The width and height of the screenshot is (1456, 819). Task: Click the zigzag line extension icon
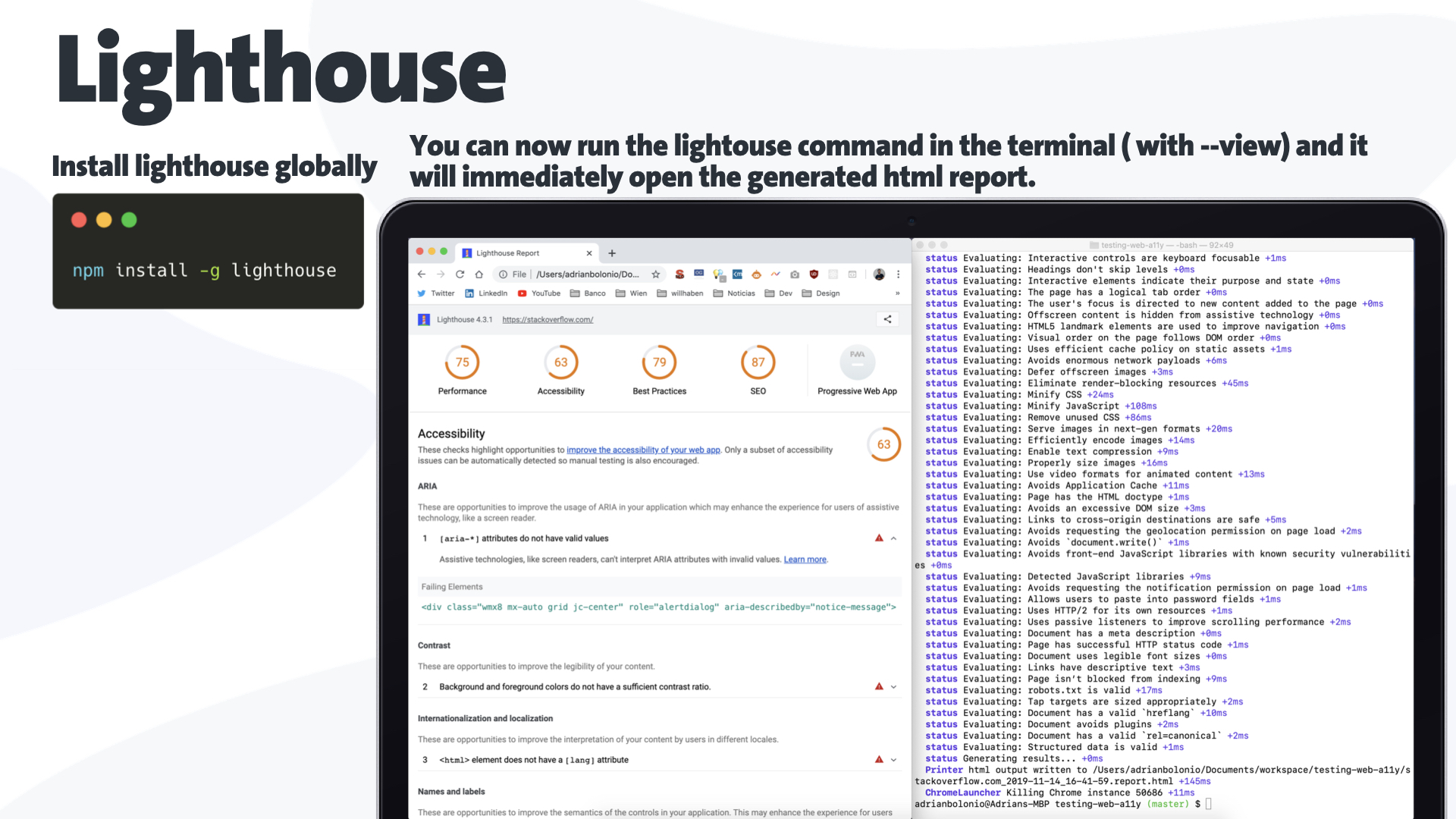click(775, 275)
